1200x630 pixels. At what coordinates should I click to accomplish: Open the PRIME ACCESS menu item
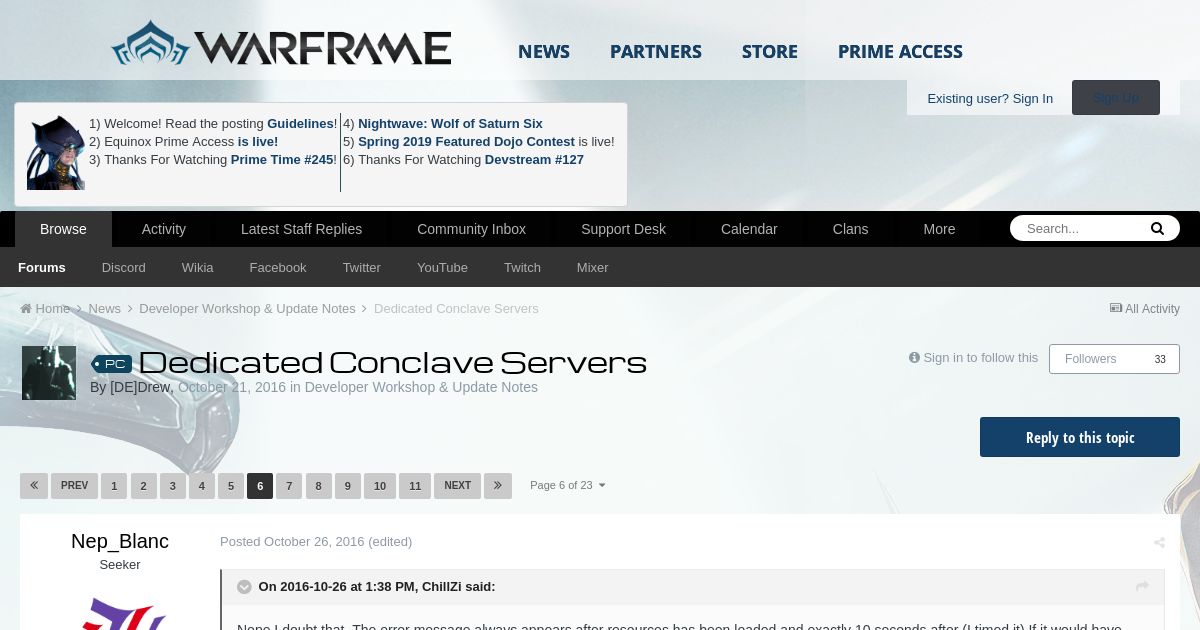tap(900, 51)
